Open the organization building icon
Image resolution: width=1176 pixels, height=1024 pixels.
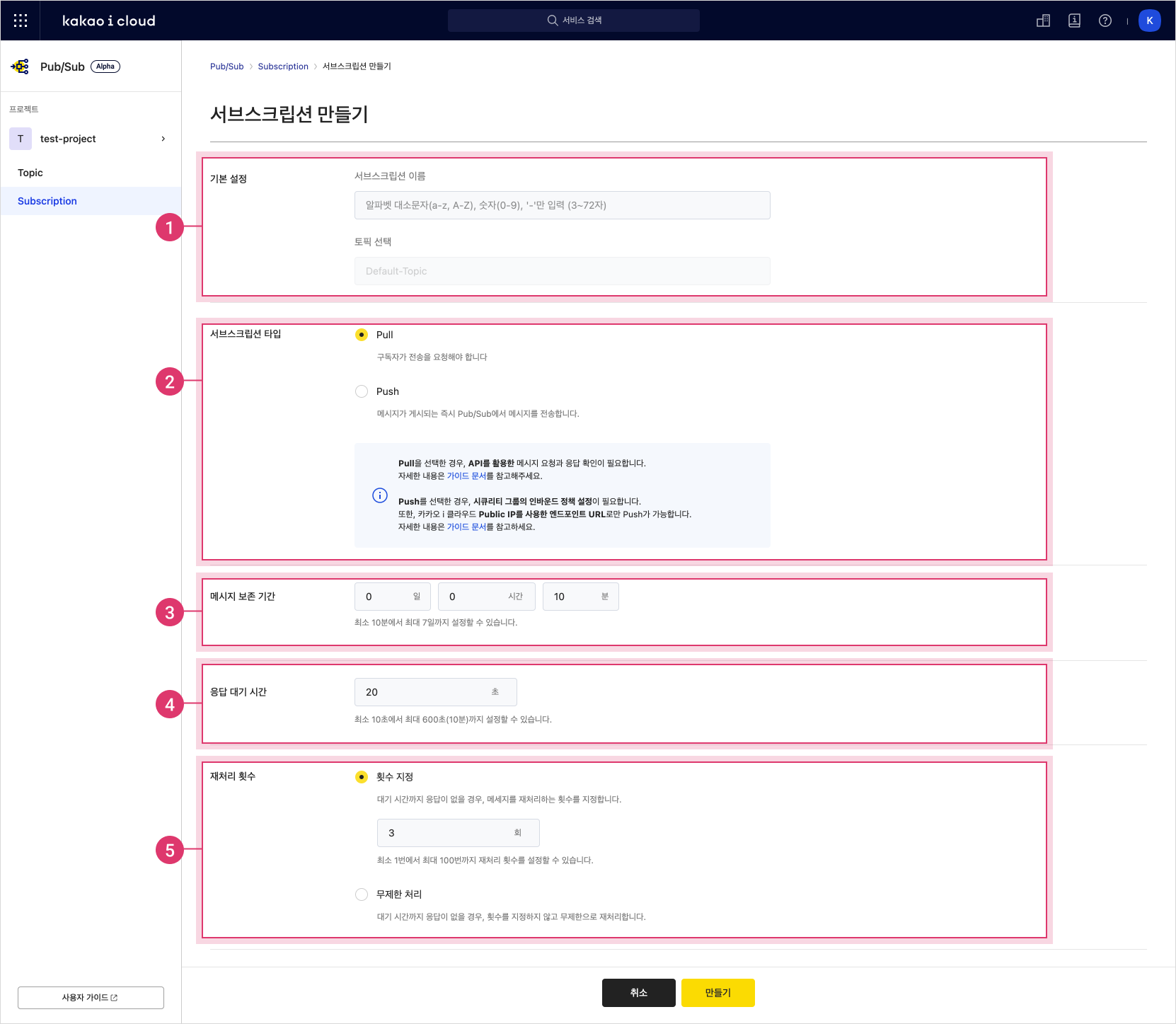coord(1043,21)
